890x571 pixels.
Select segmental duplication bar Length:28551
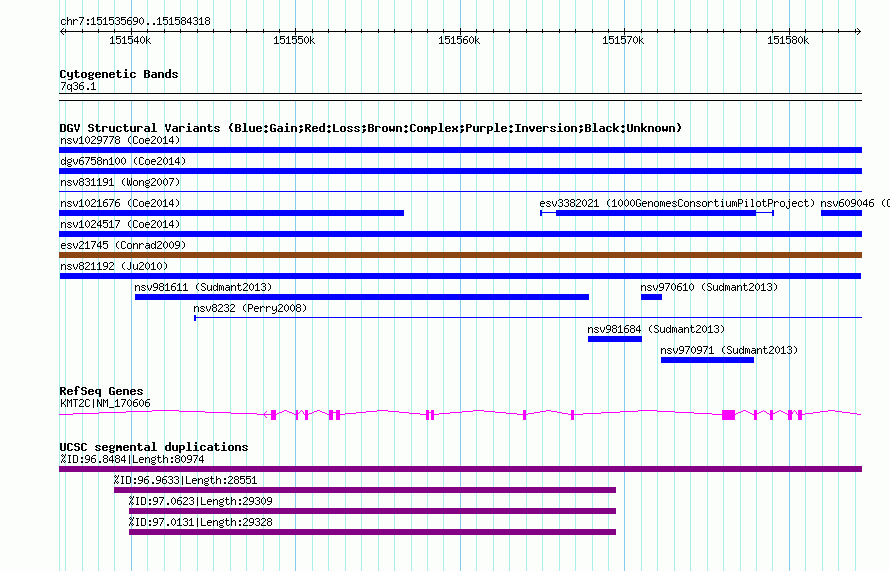(365, 490)
